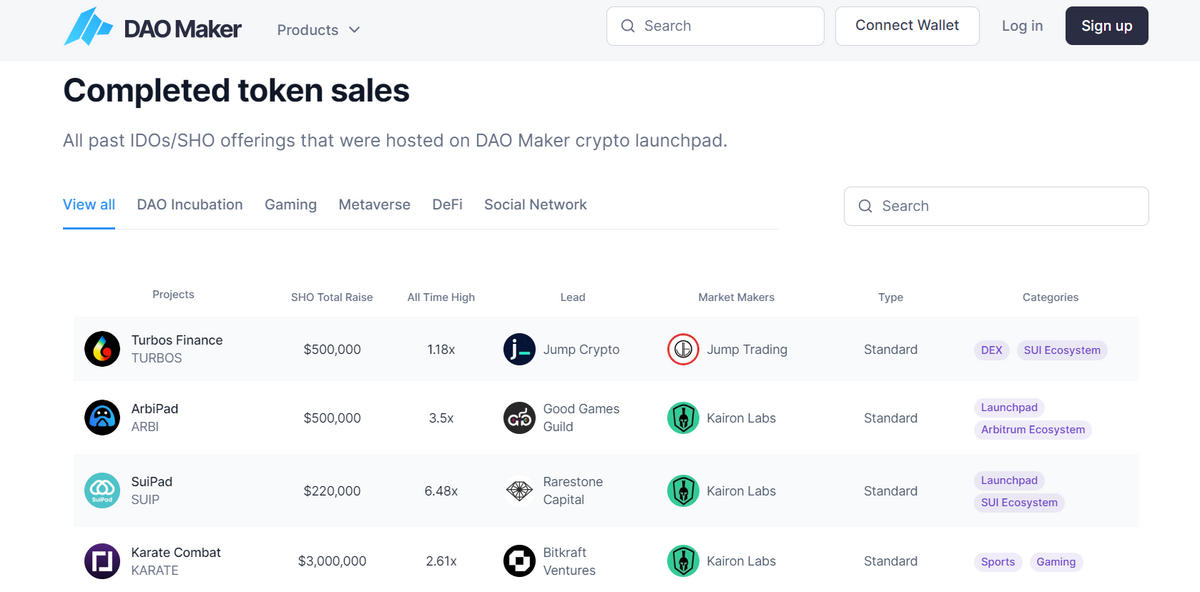The width and height of the screenshot is (1200, 592).
Task: Click the Rarestone Capital icon
Action: point(519,491)
